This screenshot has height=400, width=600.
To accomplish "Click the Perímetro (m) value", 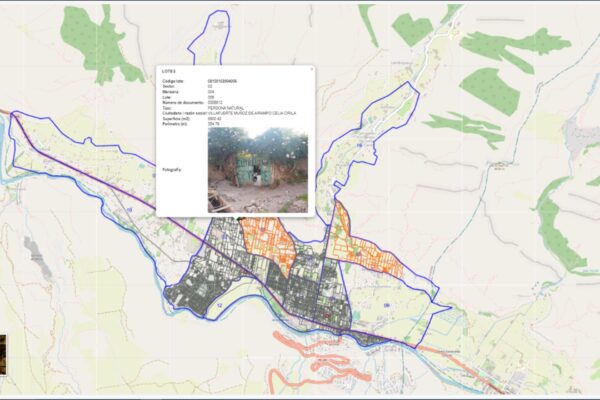I will (x=213, y=125).
